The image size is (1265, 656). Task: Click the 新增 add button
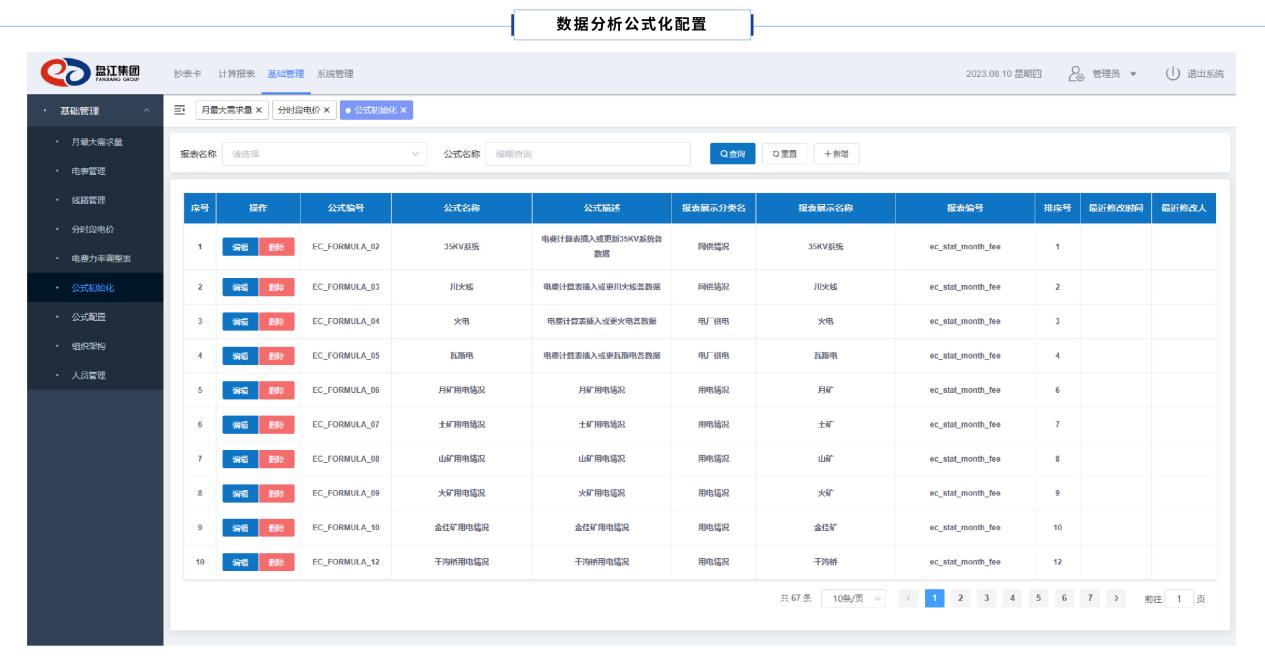pyautogui.click(x=836, y=154)
